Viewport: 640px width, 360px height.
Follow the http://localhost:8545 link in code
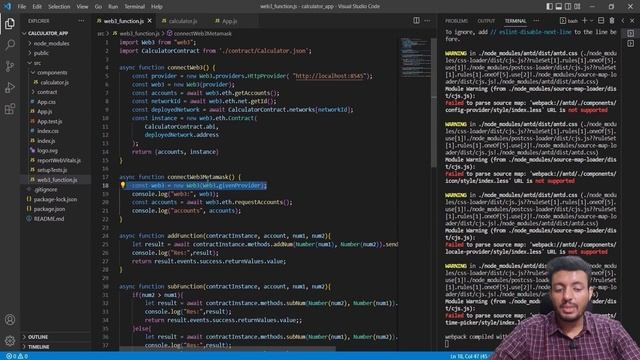[x=329, y=76]
